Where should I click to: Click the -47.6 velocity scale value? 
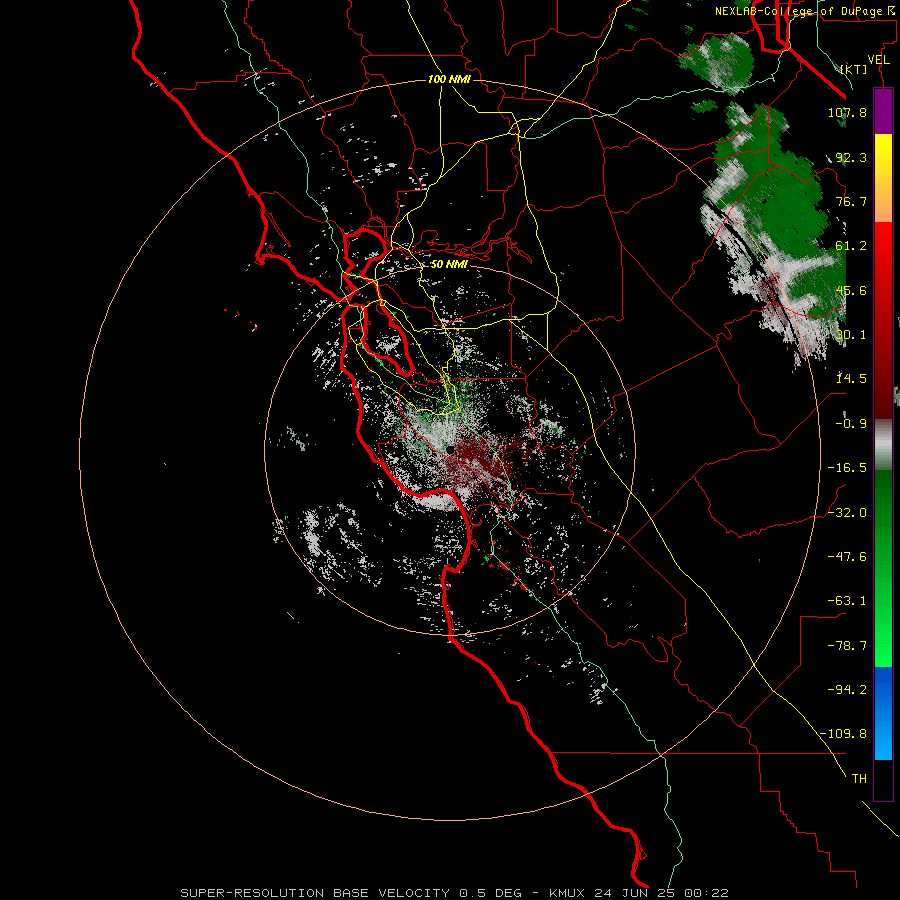pos(847,557)
